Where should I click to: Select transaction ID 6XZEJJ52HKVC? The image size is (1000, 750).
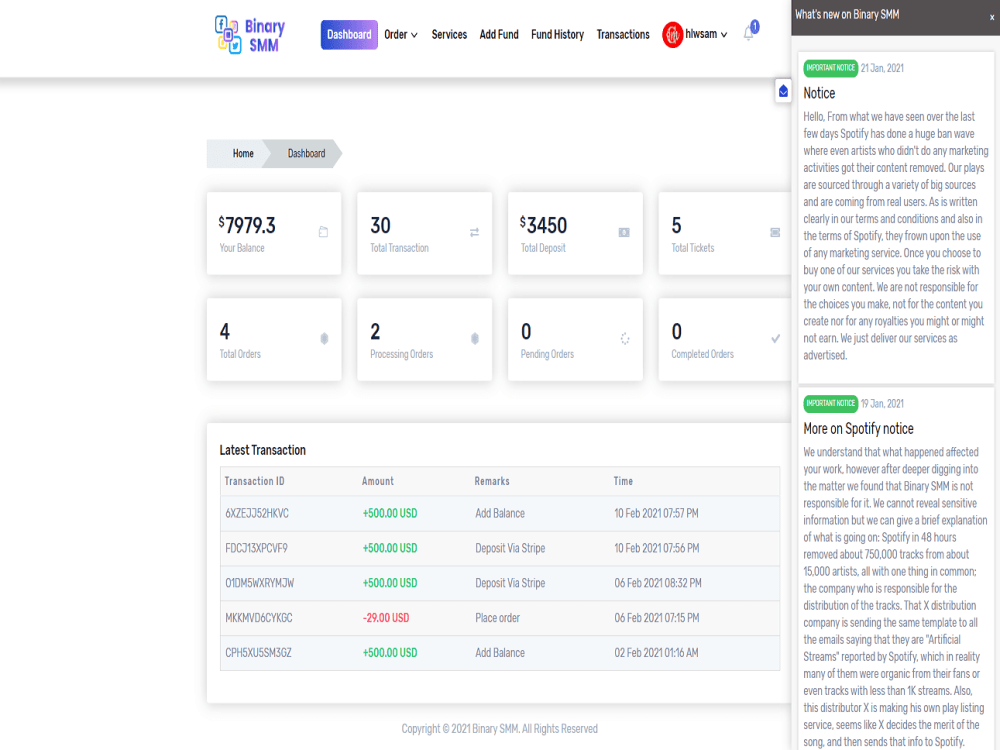pyautogui.click(x=257, y=513)
